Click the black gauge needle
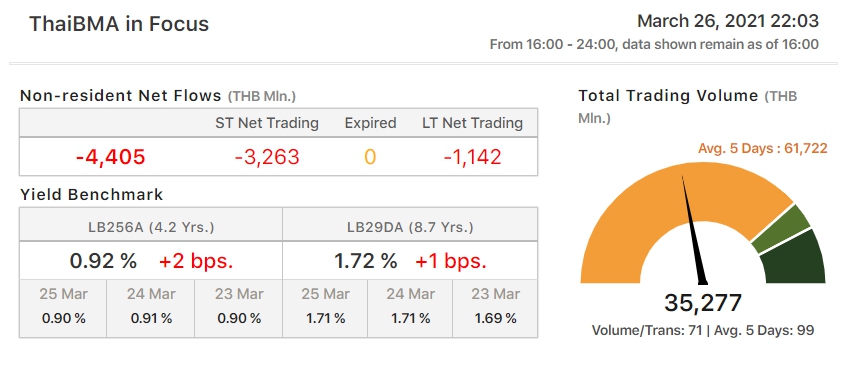The image size is (849, 375). tap(693, 233)
